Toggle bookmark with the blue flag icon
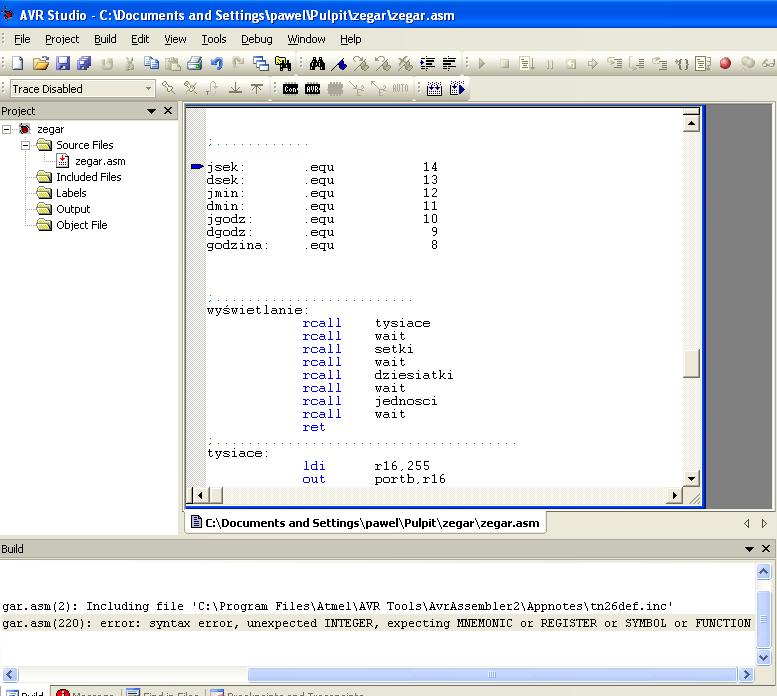 (x=339, y=63)
